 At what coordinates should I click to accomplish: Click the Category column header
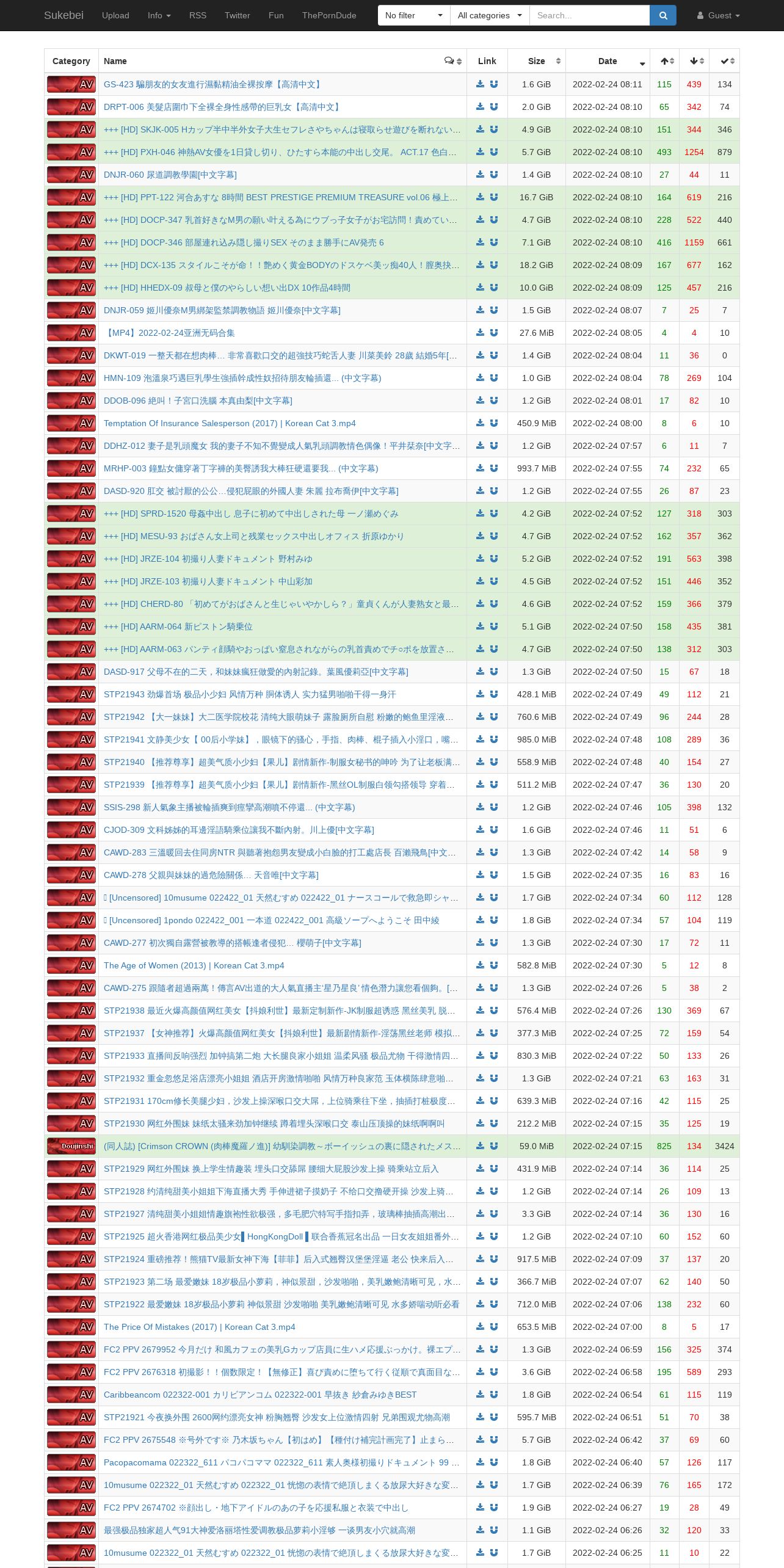pos(71,61)
